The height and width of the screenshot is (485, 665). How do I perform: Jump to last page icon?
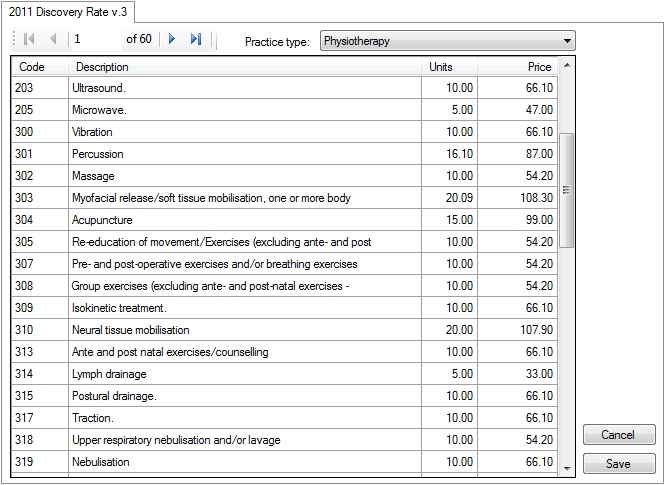click(195, 40)
